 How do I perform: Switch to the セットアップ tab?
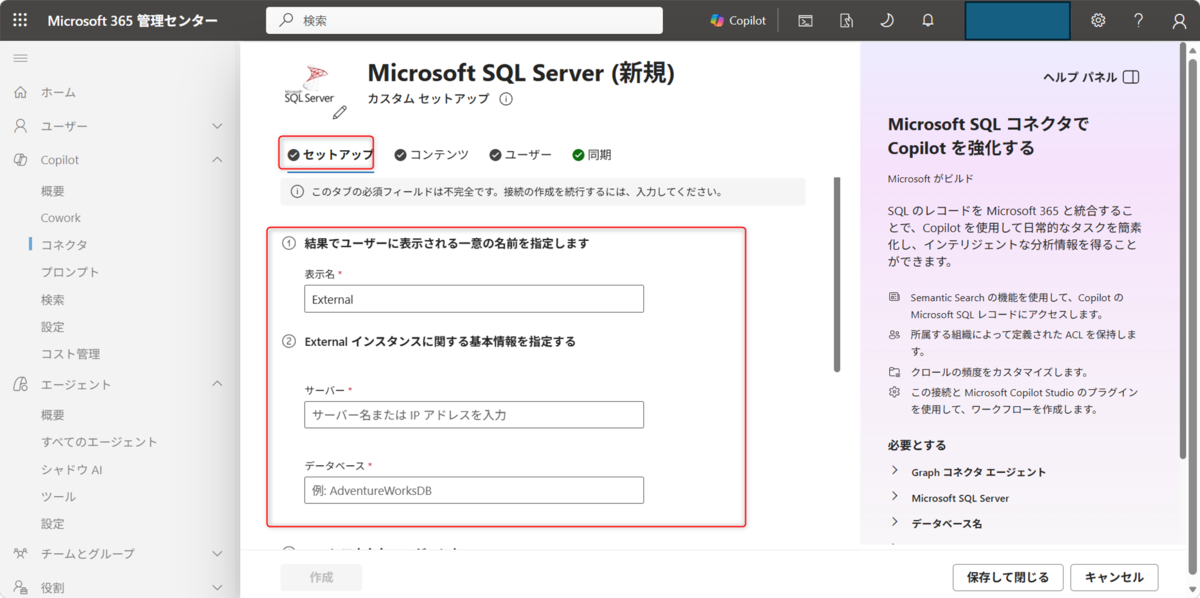330,154
